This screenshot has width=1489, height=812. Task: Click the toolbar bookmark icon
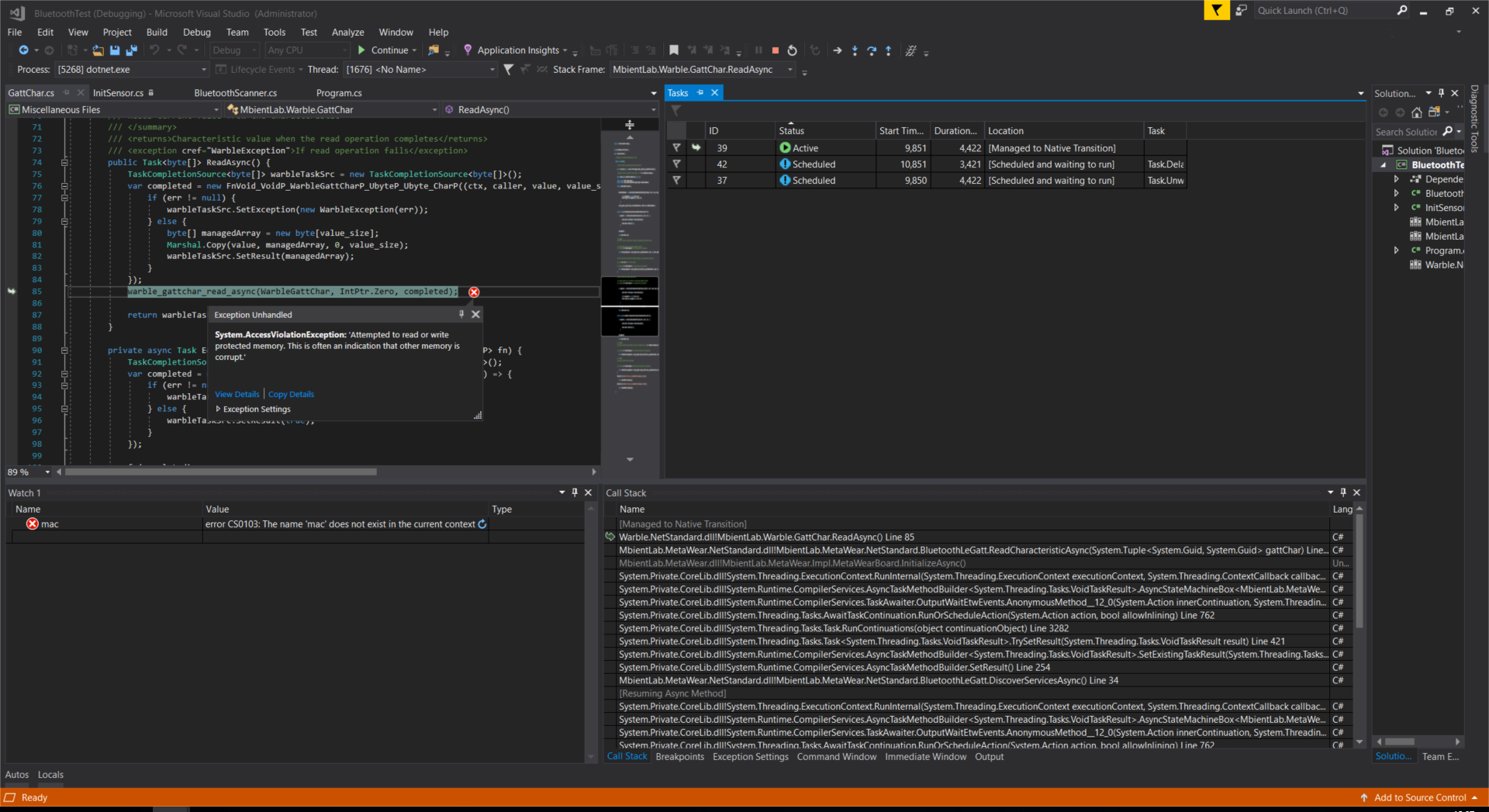[x=674, y=50]
